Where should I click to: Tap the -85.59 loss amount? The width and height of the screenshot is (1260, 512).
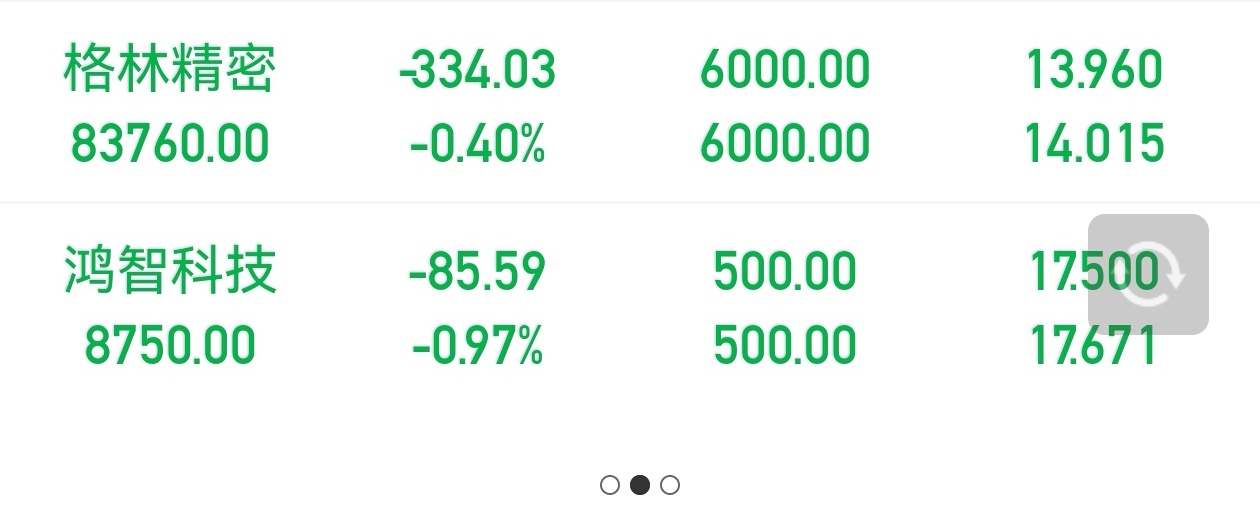pos(478,272)
